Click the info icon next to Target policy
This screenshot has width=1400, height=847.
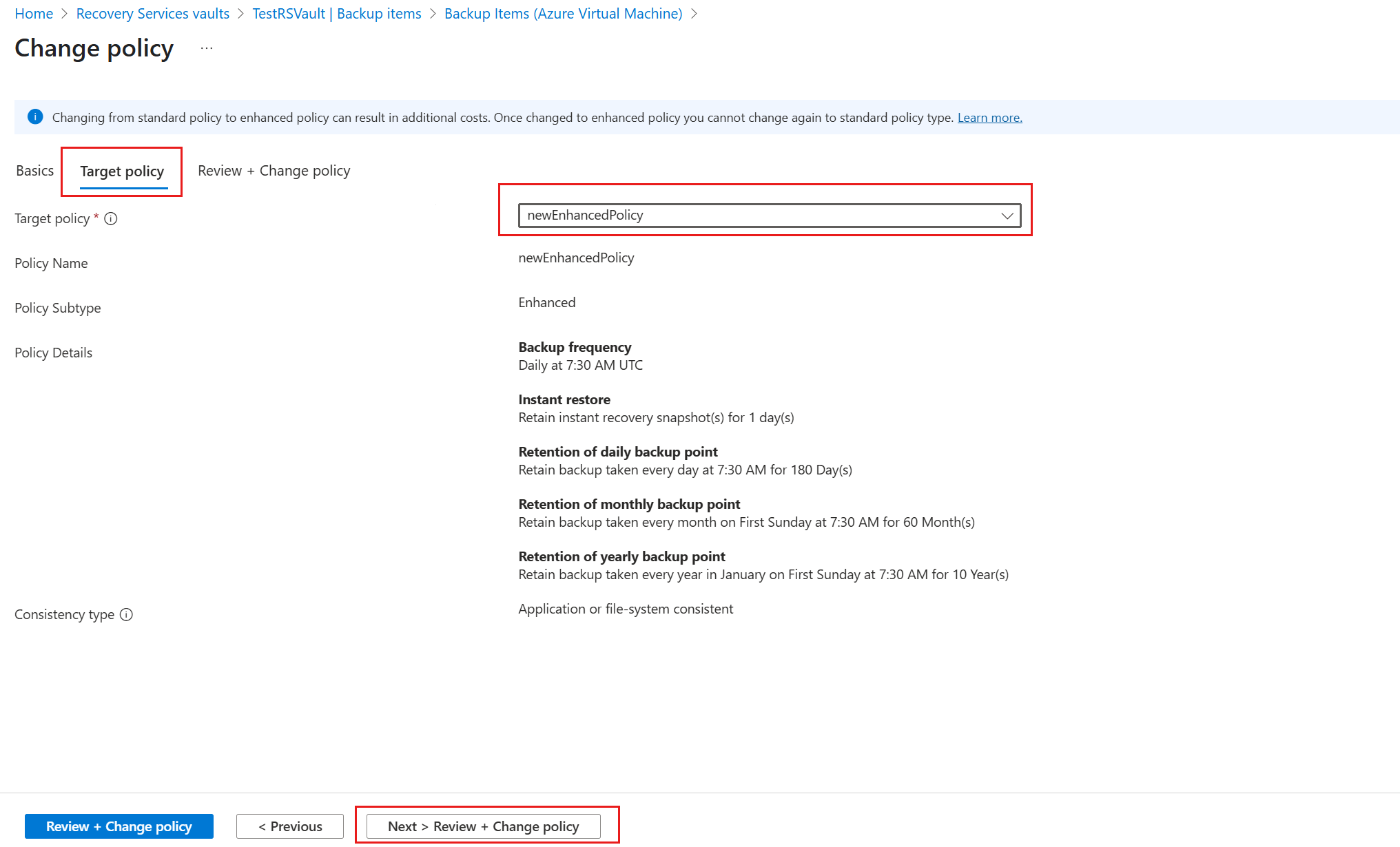(111, 219)
